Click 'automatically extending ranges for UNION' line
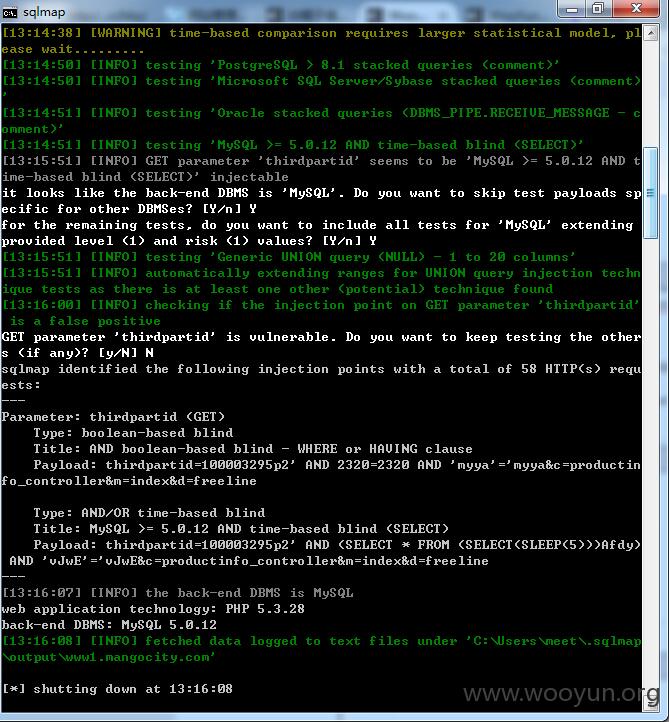This screenshot has height=722, width=669. click(321, 273)
